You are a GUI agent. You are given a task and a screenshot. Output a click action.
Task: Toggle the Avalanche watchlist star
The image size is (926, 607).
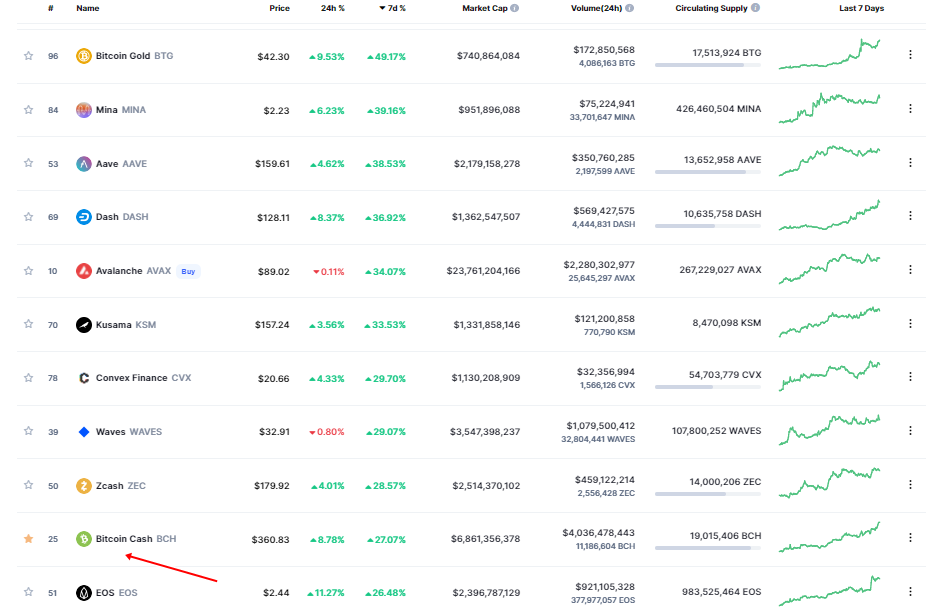click(28, 270)
